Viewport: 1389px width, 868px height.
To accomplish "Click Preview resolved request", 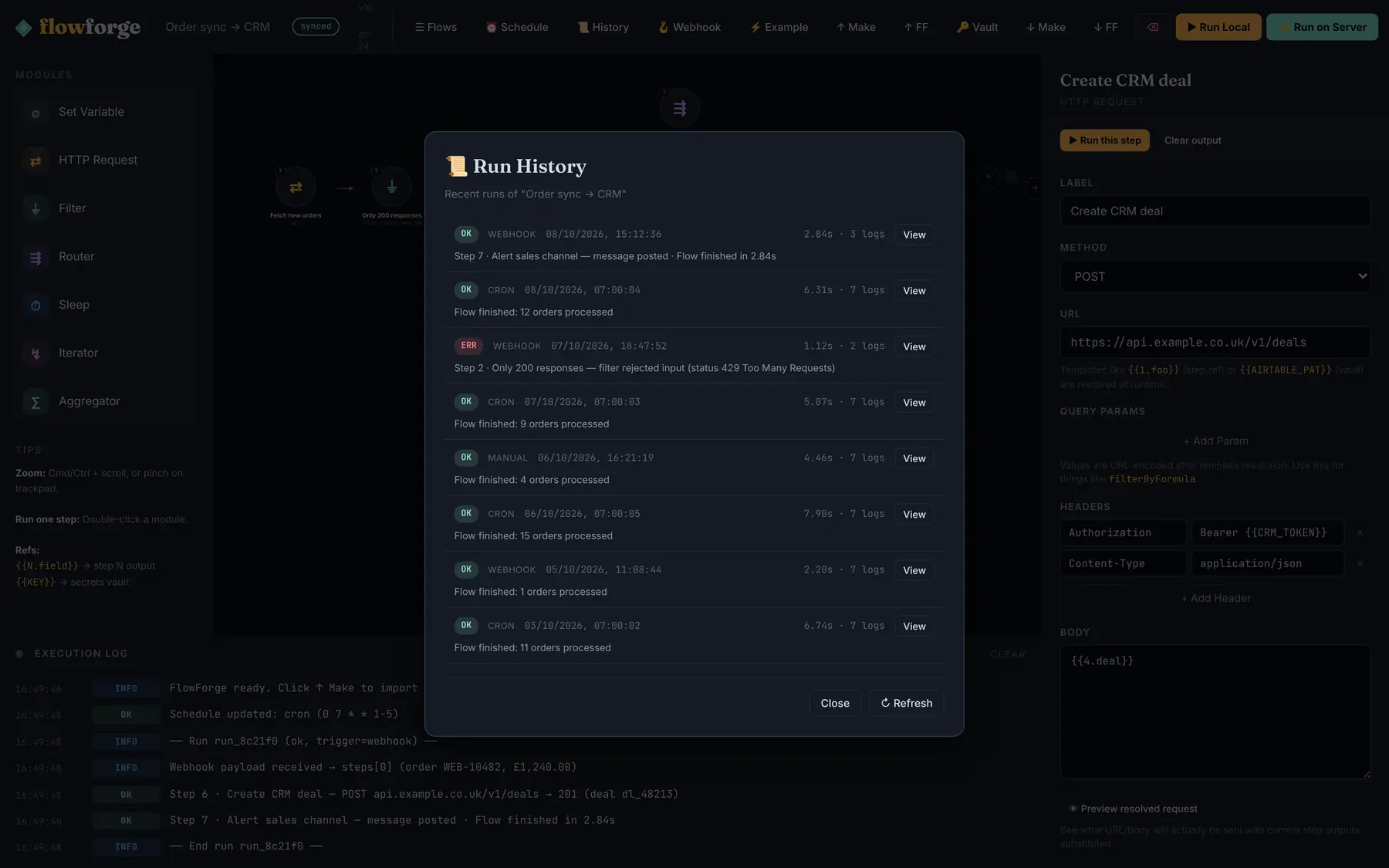I will (x=1133, y=809).
